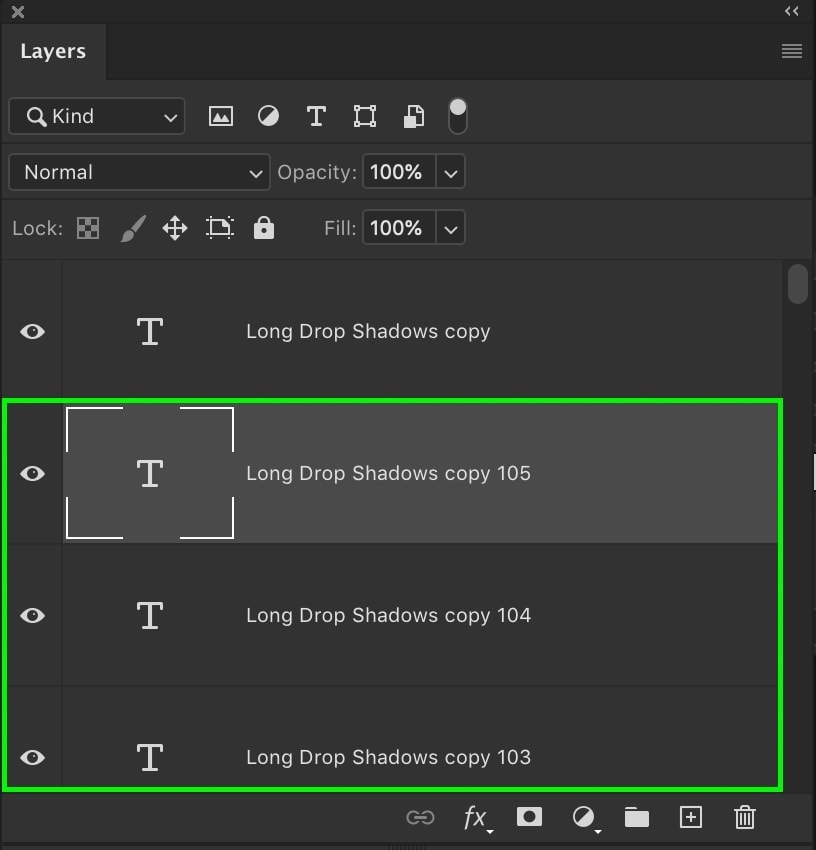816x850 pixels.
Task: Open the Normal blend mode dropdown
Action: click(139, 172)
